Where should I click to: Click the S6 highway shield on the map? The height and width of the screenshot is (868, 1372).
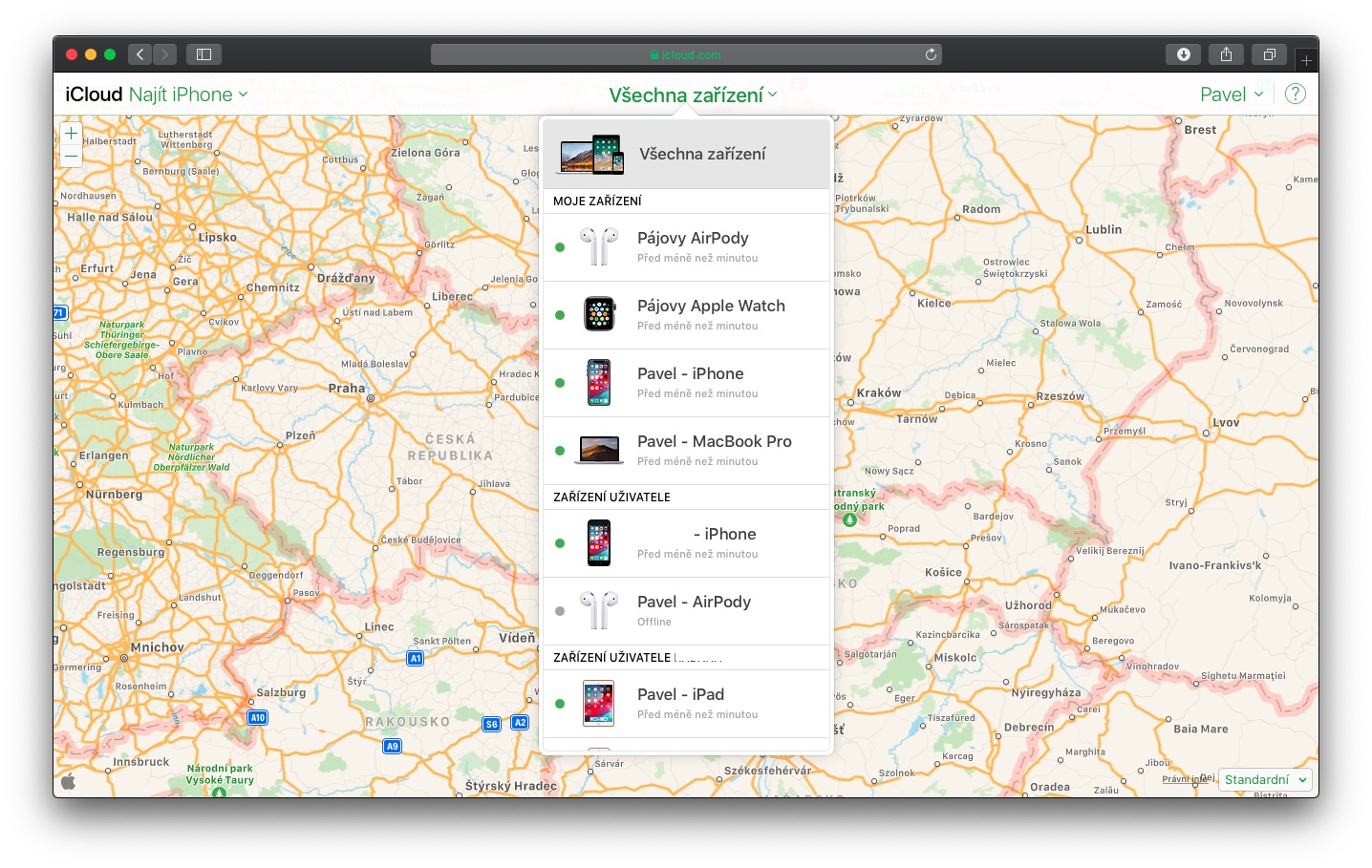point(491,724)
